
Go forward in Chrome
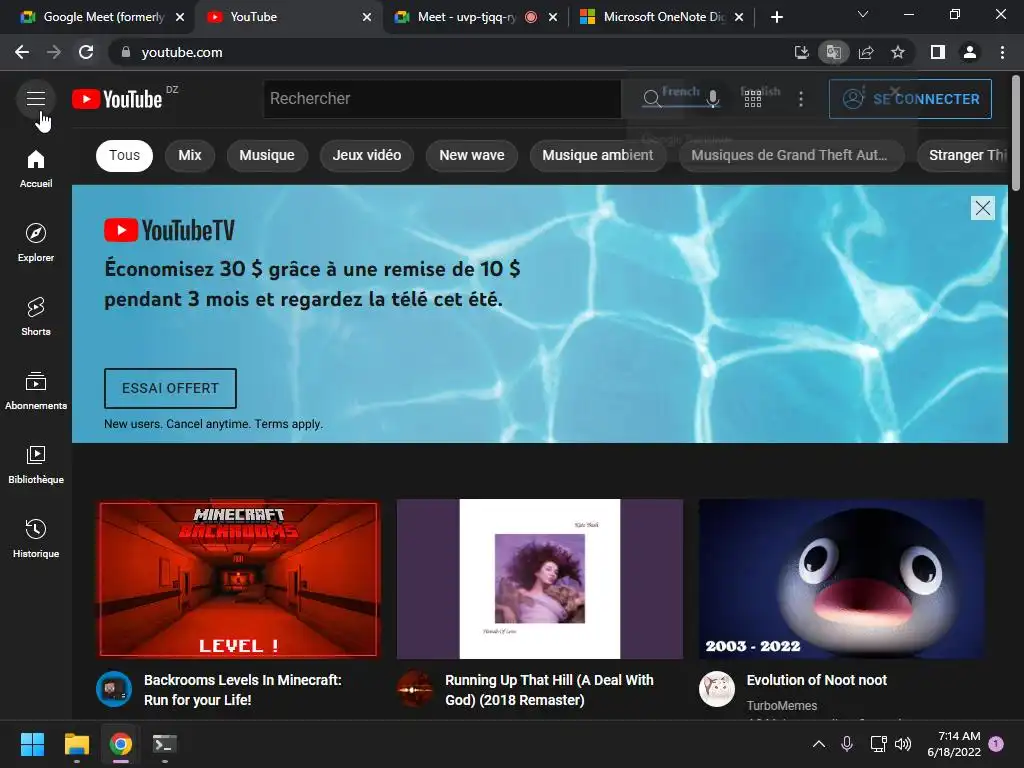pos(54,52)
